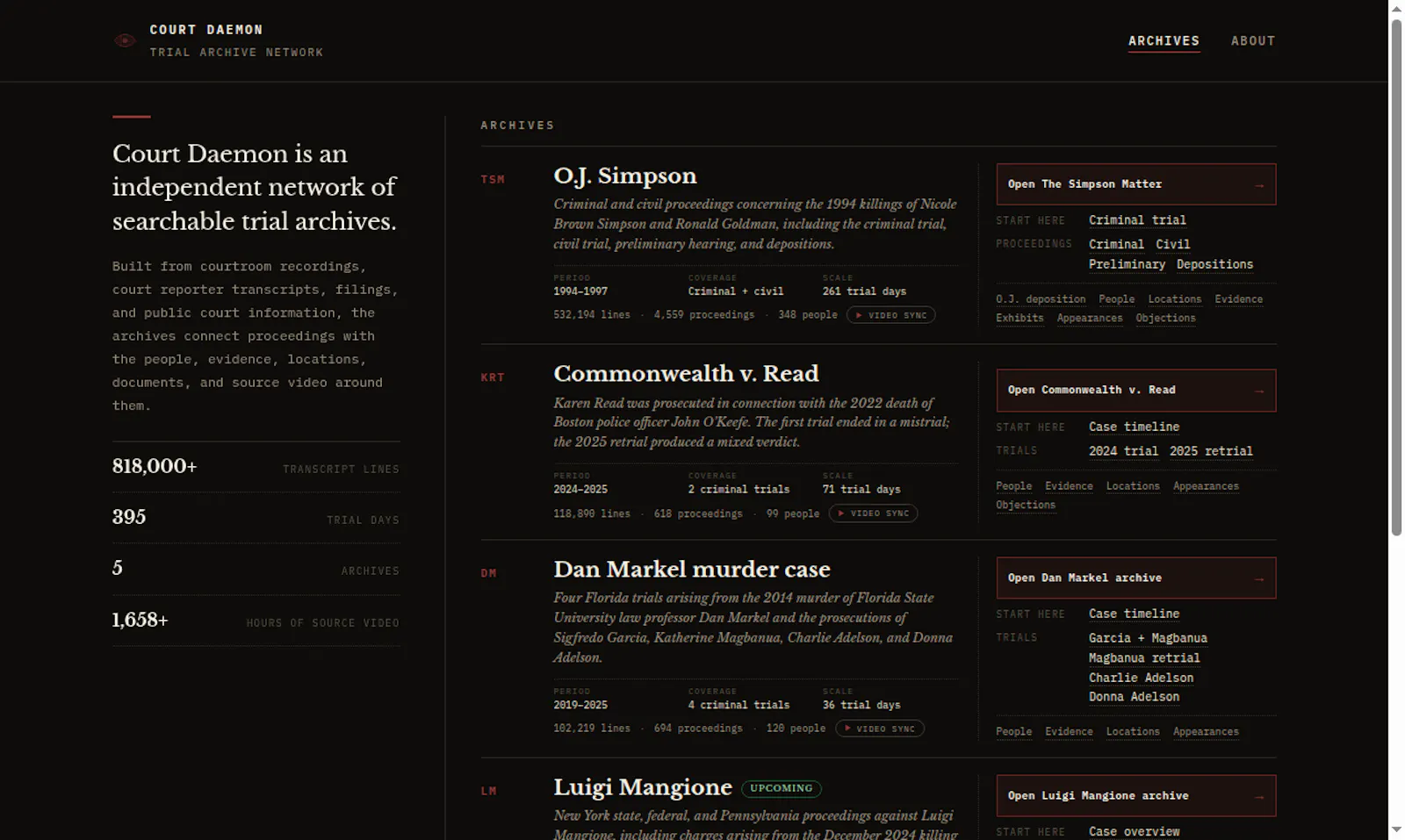Click arrow icon on Open Luigi Mangione archive
Viewport: 1405px width, 840px height.
click(1259, 797)
